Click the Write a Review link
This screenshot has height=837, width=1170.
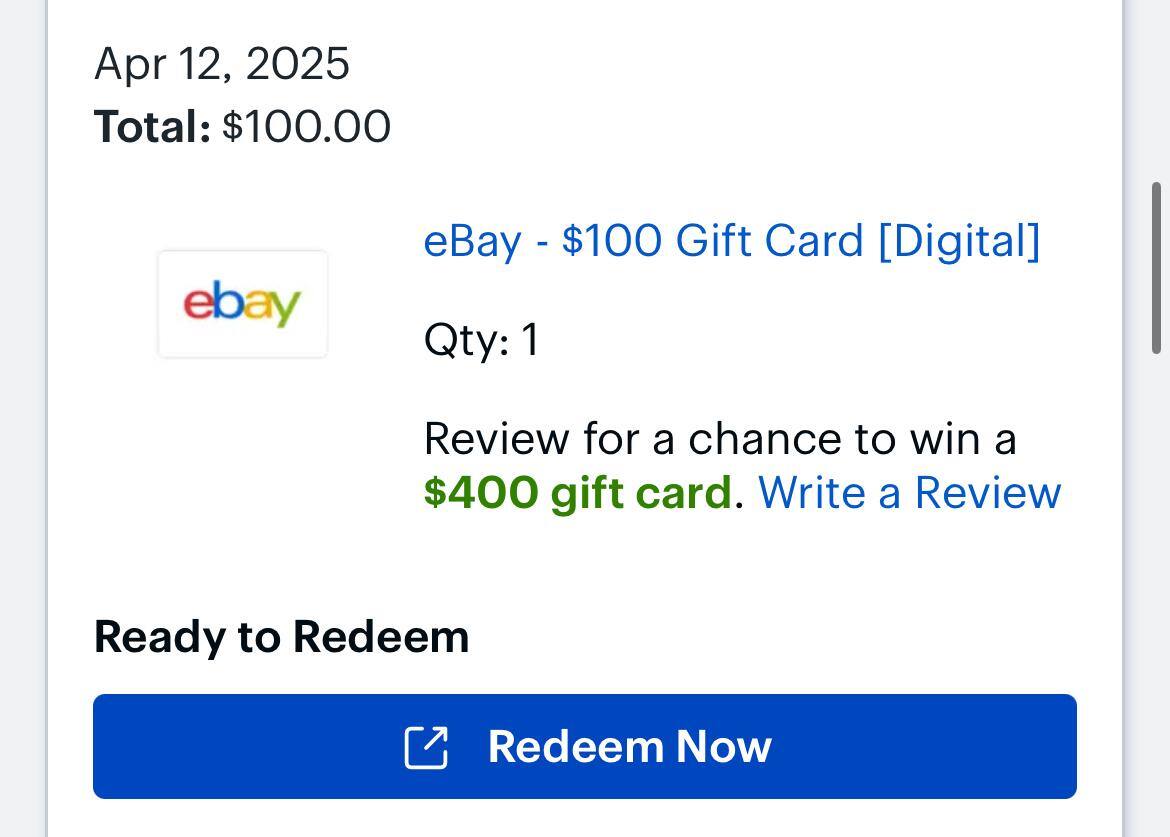909,493
